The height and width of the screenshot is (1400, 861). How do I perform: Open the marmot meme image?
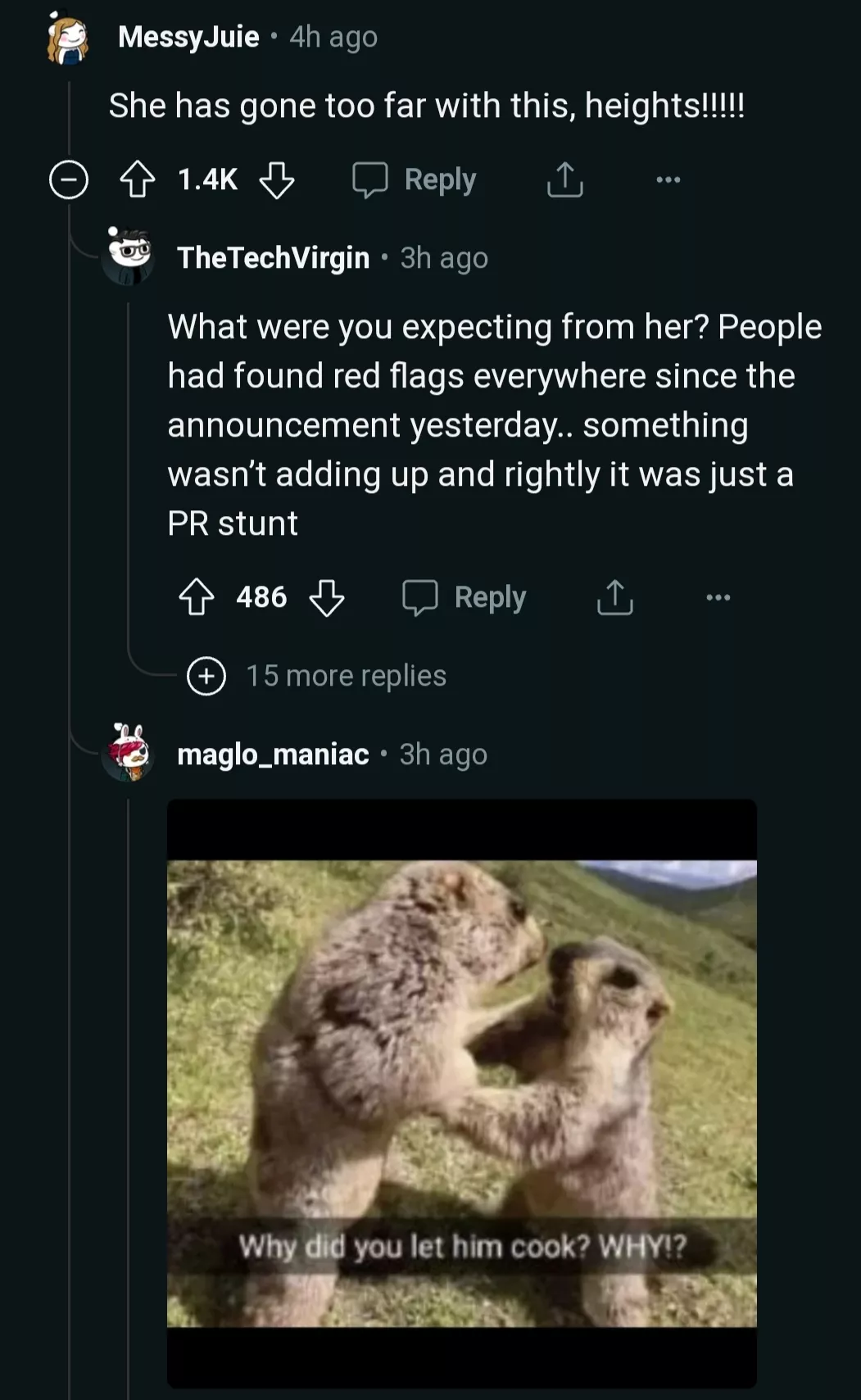[x=461, y=1093]
